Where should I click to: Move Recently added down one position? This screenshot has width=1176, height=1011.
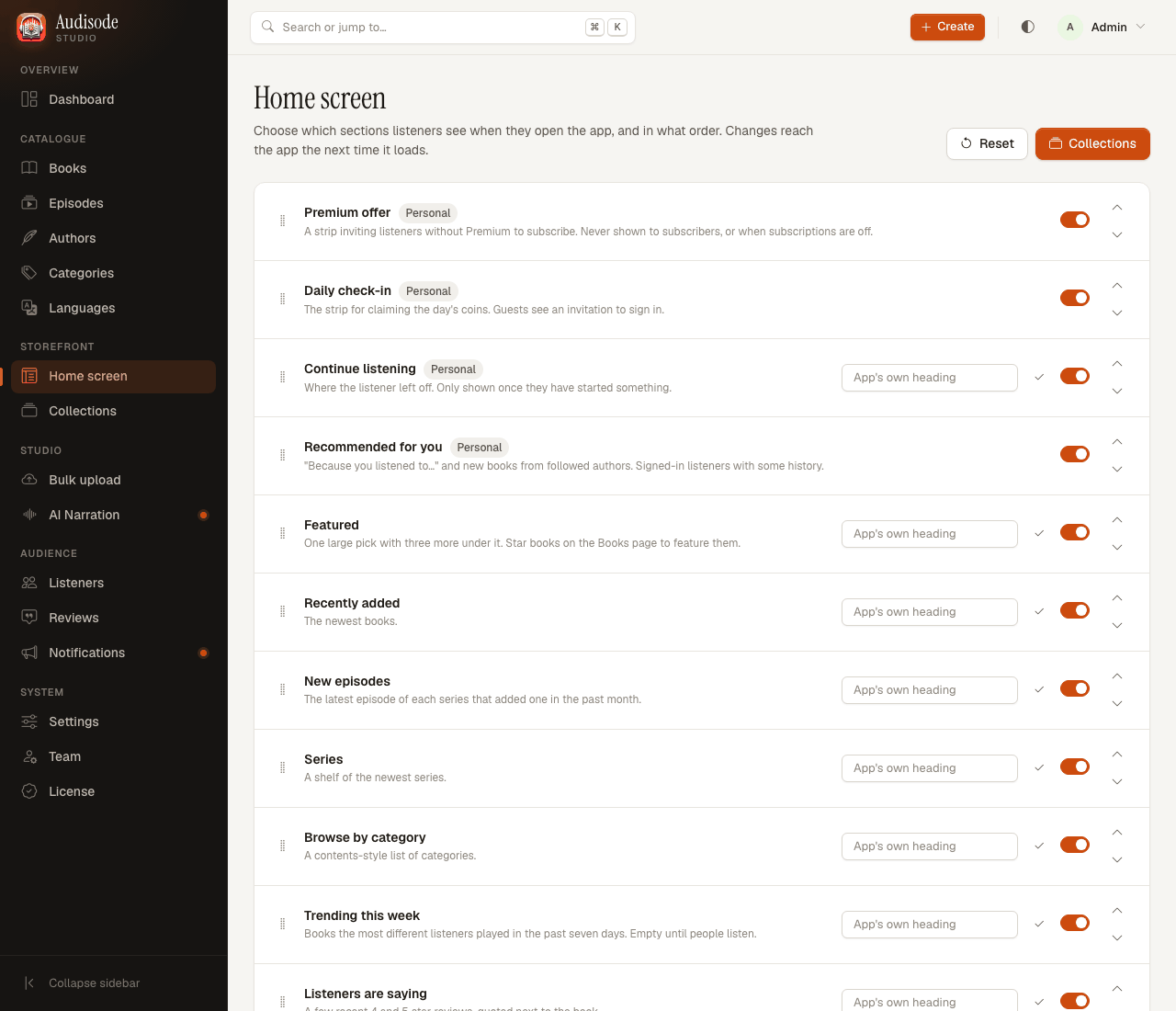[x=1117, y=626]
